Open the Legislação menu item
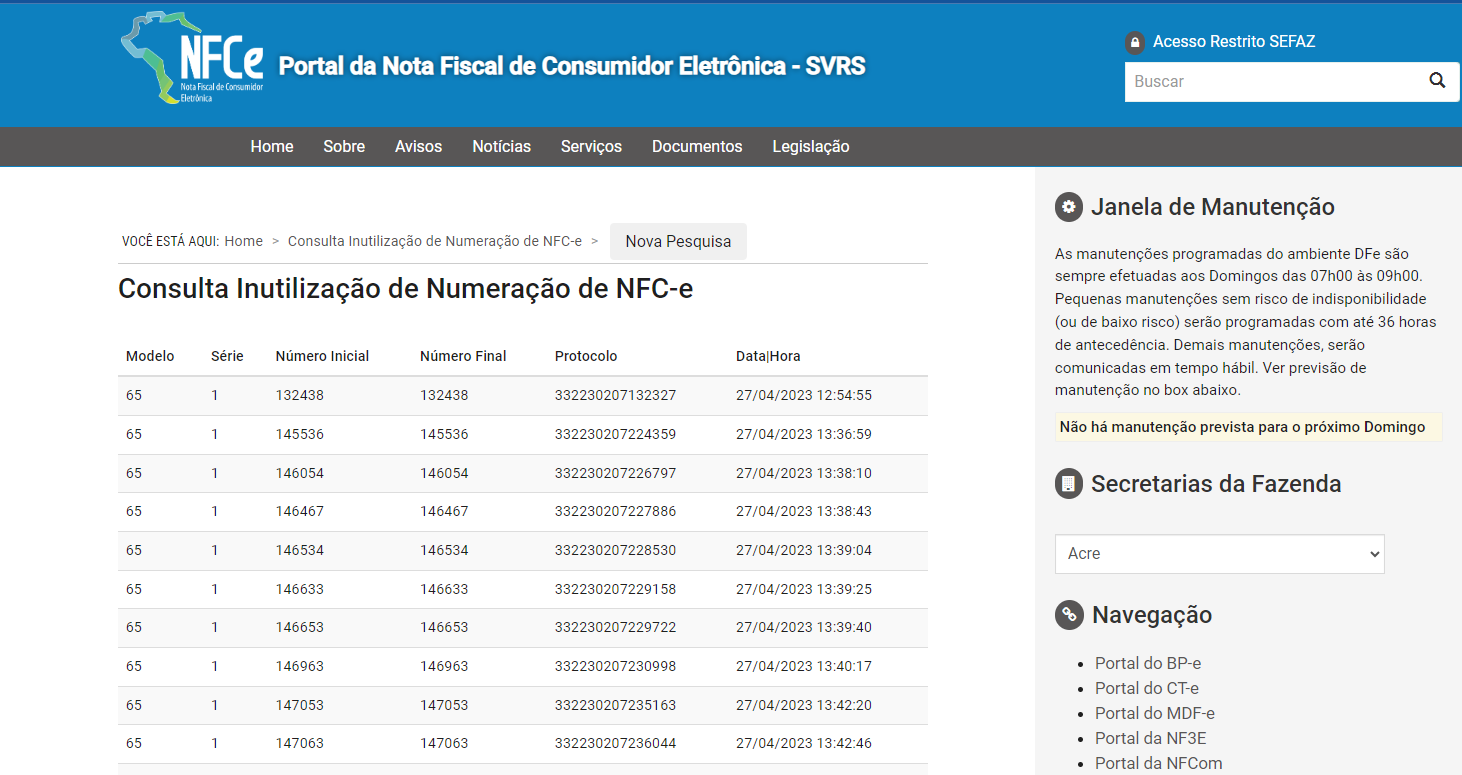This screenshot has width=1462, height=775. click(810, 147)
